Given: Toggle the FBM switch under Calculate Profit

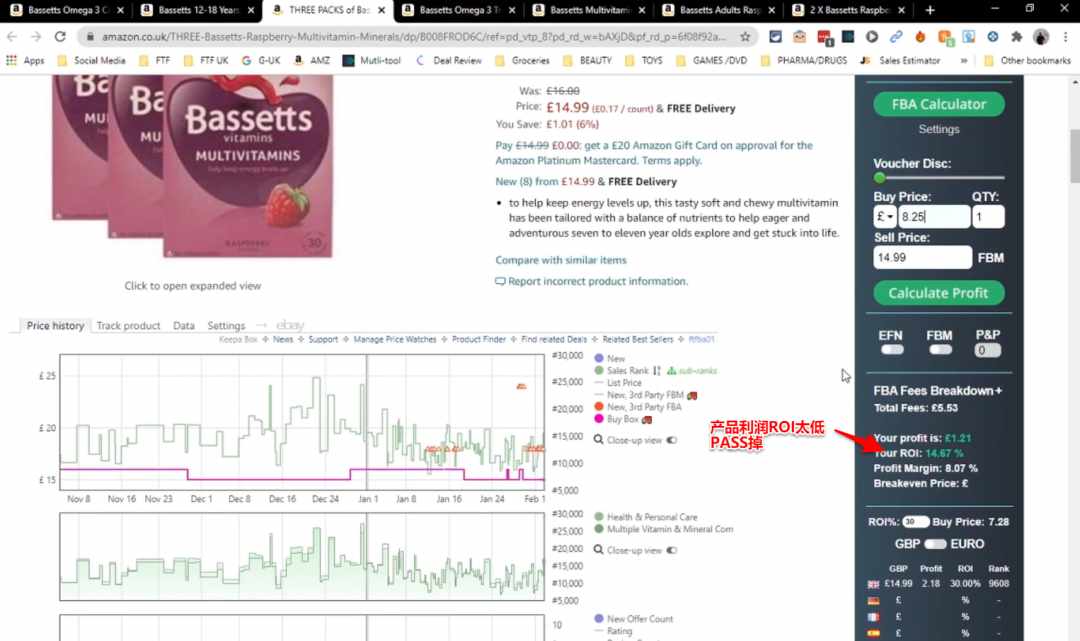Looking at the screenshot, I should (939, 350).
